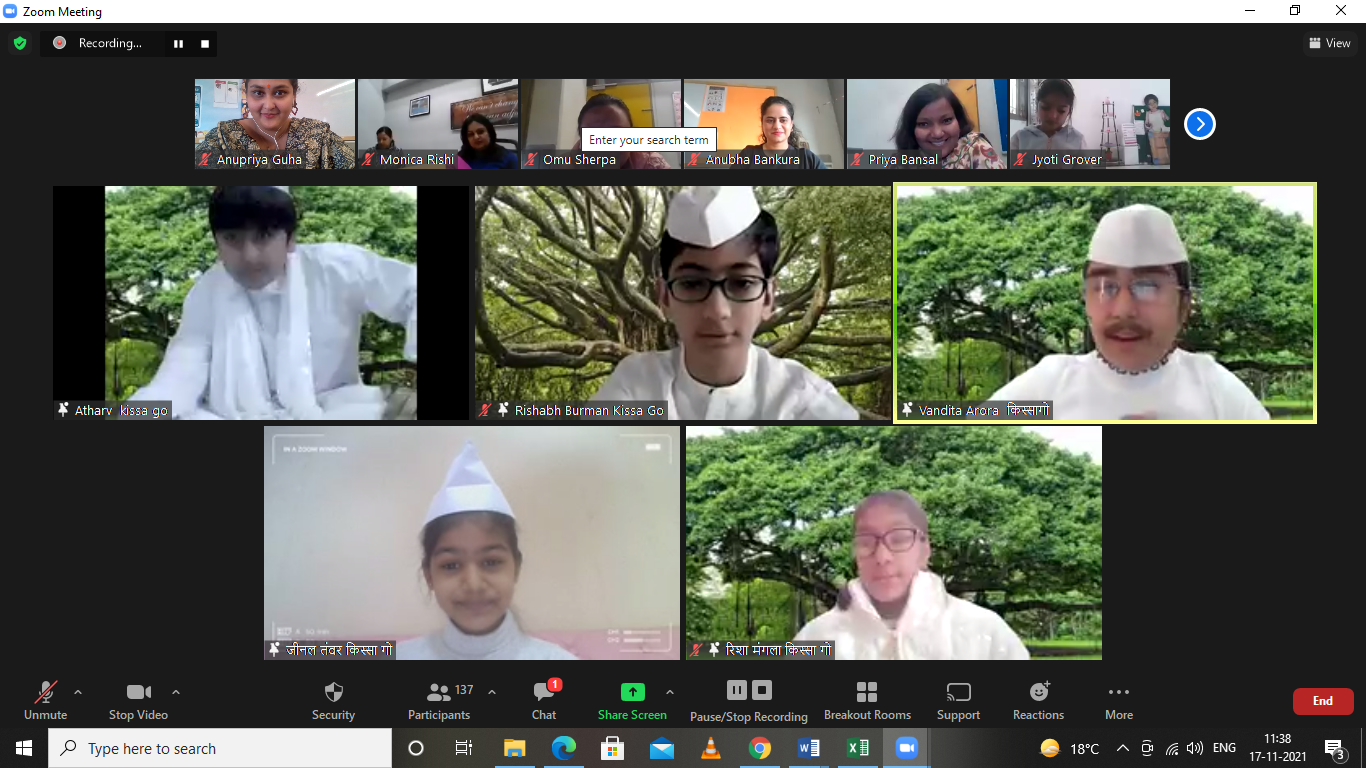Expand video options arrow beside Stop Video
1366x768 pixels.
[x=176, y=691]
